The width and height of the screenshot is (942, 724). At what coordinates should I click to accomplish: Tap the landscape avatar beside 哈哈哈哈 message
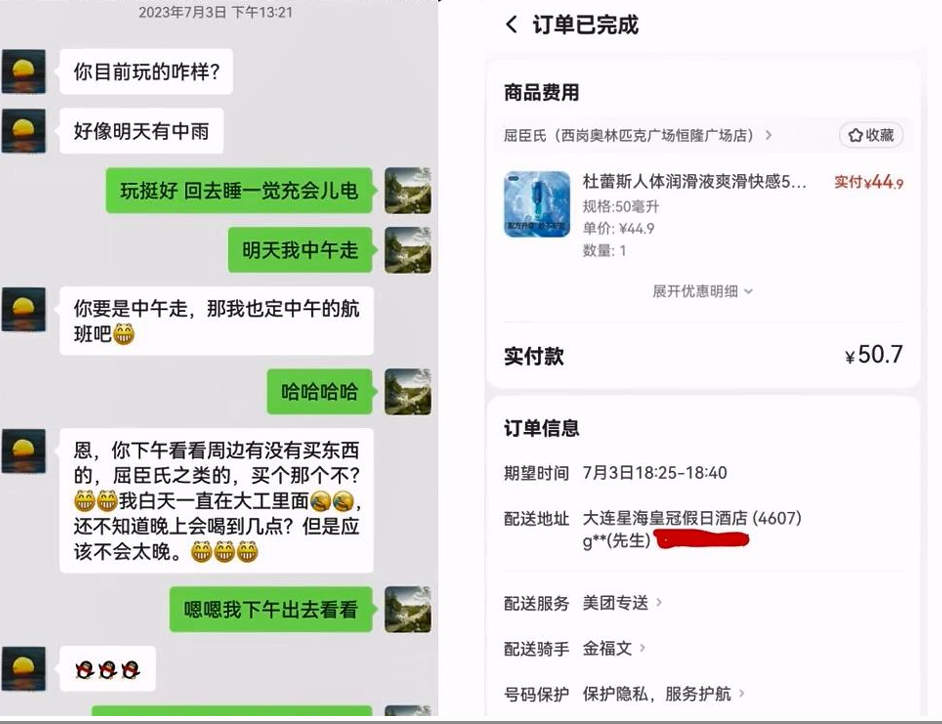point(408,392)
